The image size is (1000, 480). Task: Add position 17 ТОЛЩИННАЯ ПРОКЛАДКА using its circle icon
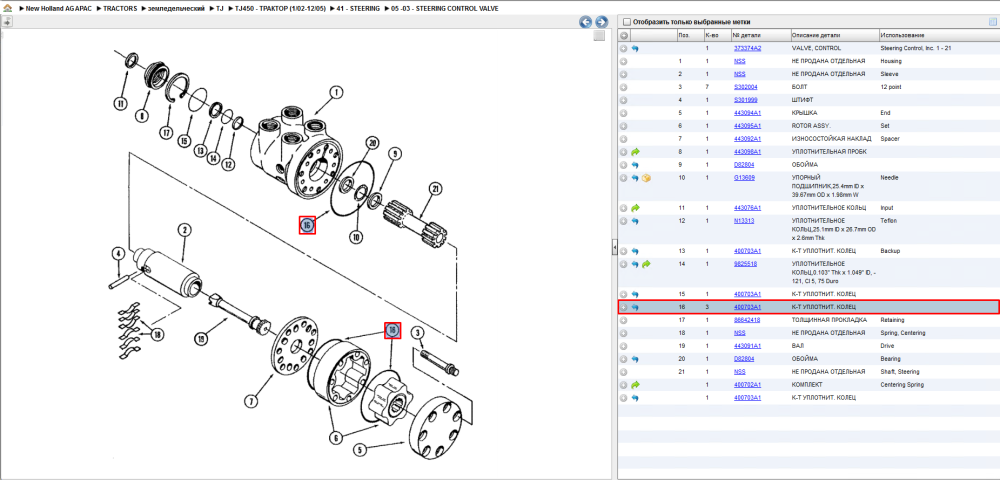tap(624, 320)
